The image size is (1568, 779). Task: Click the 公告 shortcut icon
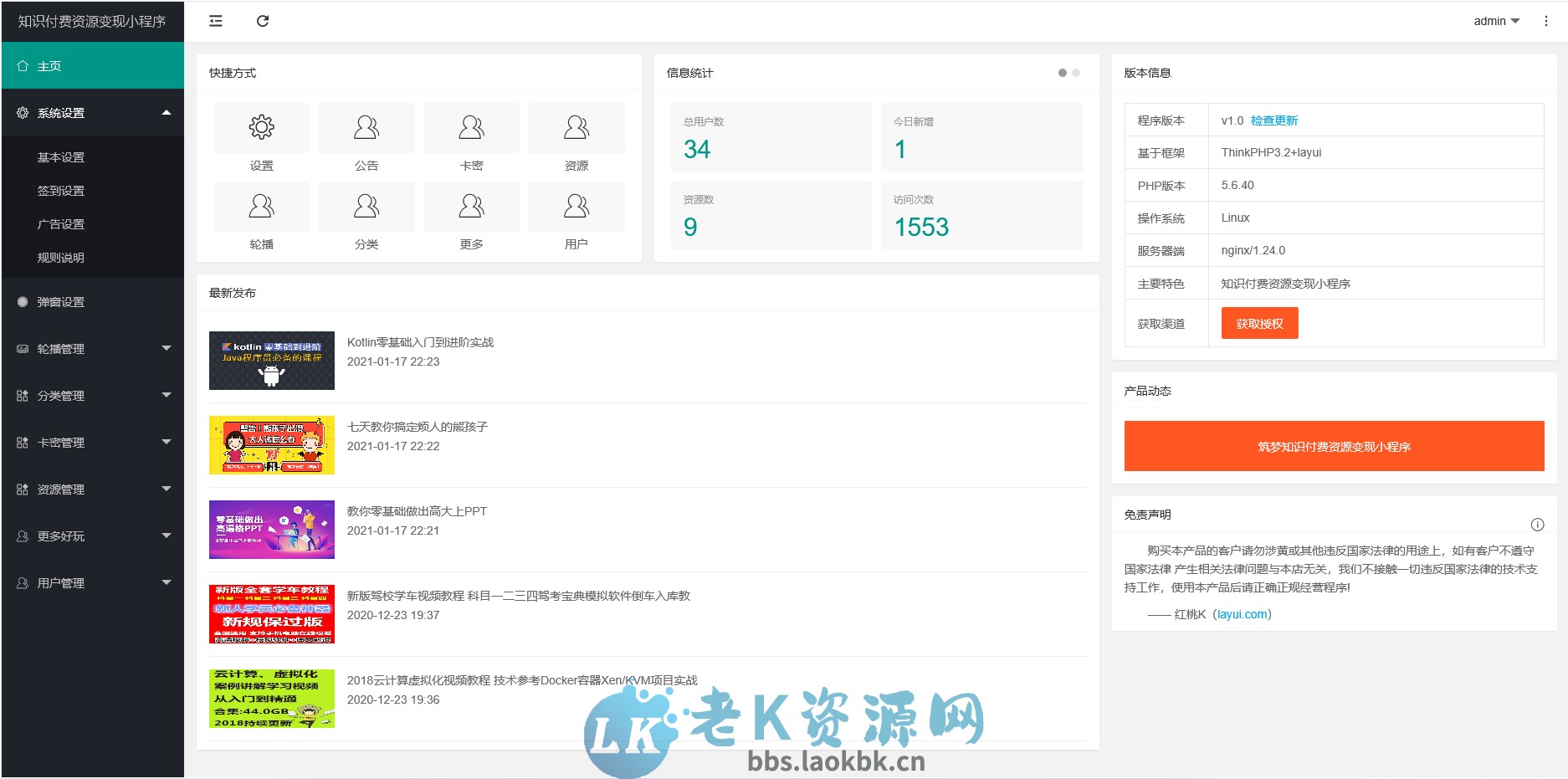click(366, 127)
